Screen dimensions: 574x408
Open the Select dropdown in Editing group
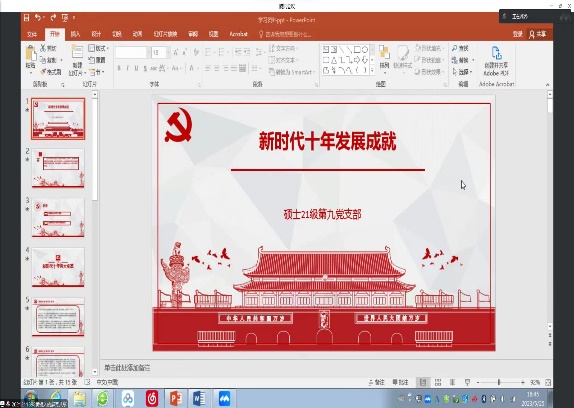(463, 72)
